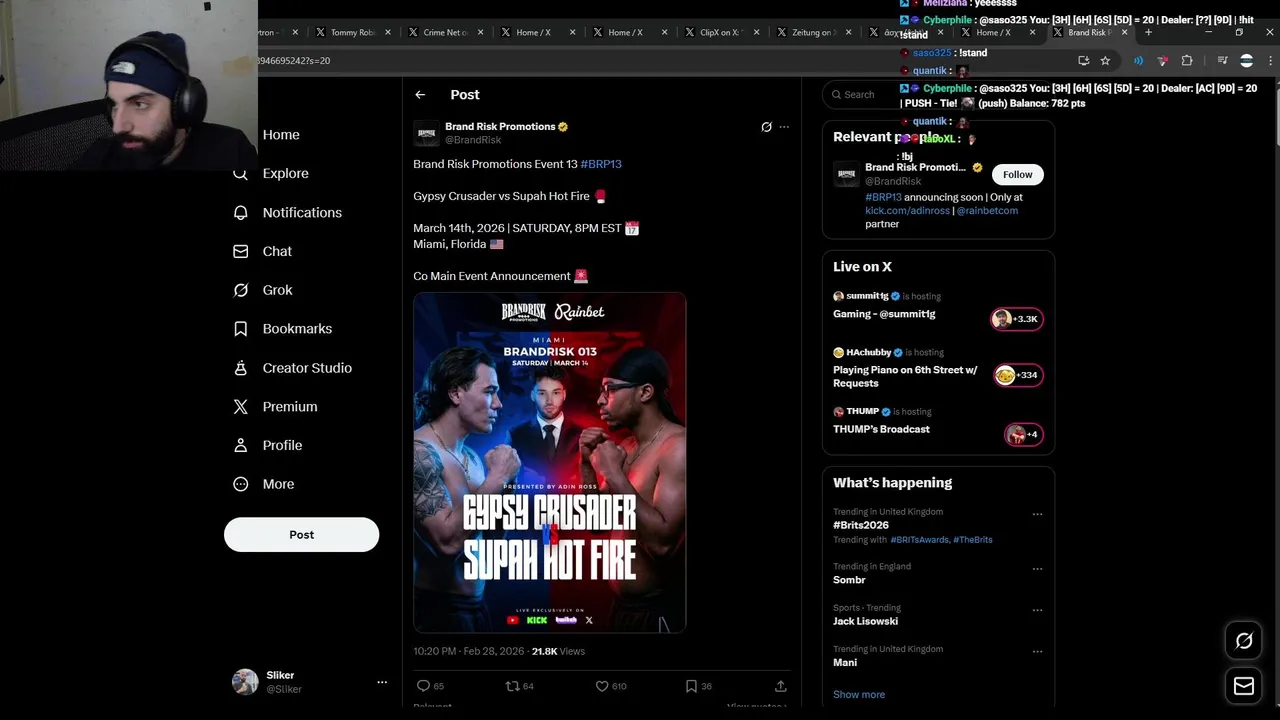Image resolution: width=1280 pixels, height=720 pixels.
Task: Follow Brand Risk Promotions
Action: pos(1017,175)
